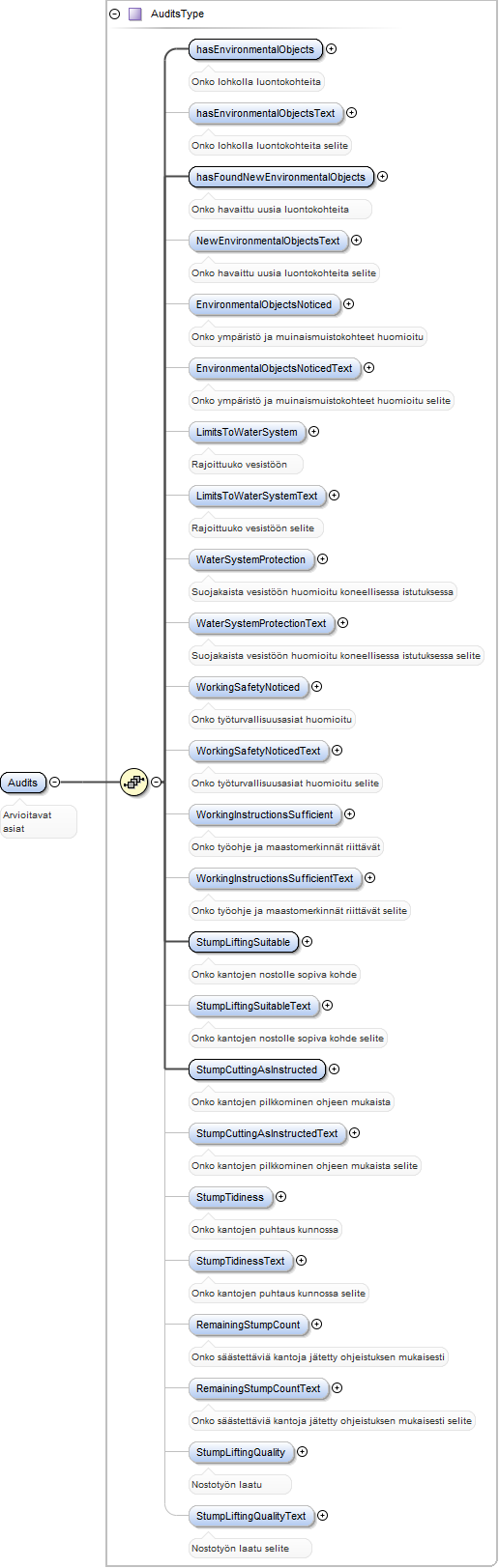
Task: Expand the StumpTidiness node
Action: (x=281, y=1196)
